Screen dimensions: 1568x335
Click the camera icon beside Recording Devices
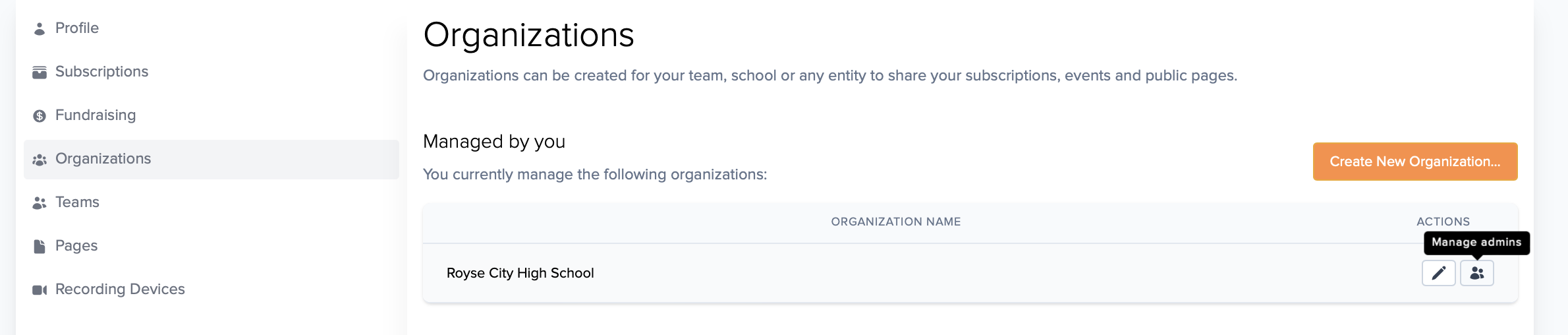pos(40,289)
